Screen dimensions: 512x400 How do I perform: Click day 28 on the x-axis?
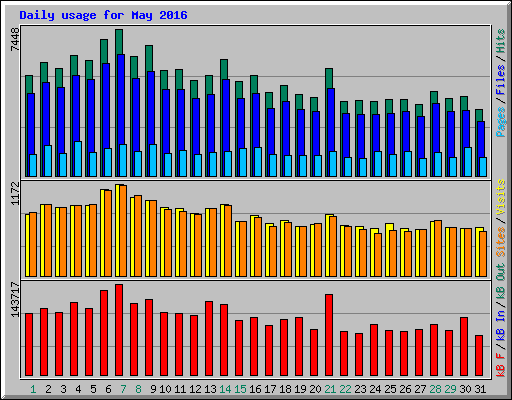coord(435,389)
